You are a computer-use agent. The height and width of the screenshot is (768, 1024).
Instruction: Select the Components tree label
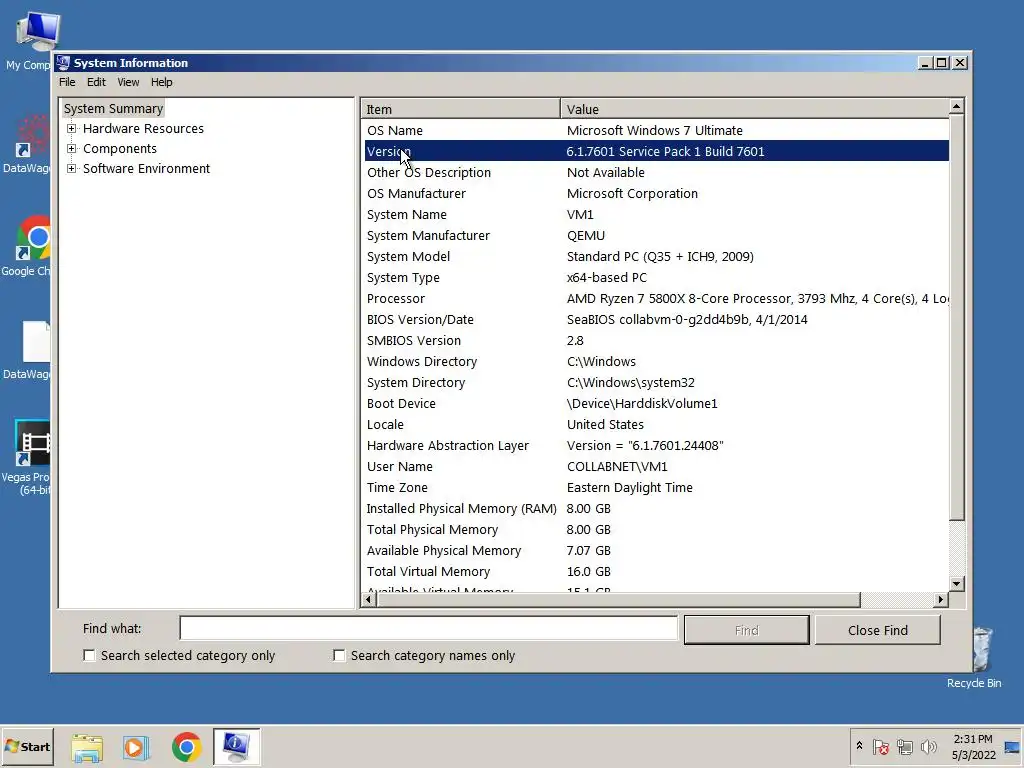[120, 149]
